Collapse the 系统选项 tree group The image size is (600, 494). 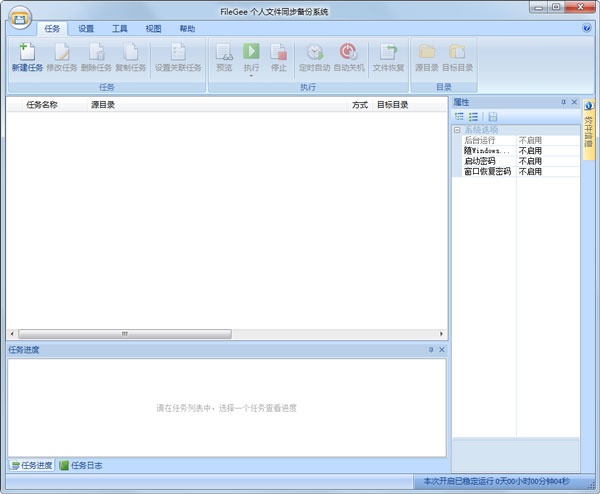tap(457, 130)
